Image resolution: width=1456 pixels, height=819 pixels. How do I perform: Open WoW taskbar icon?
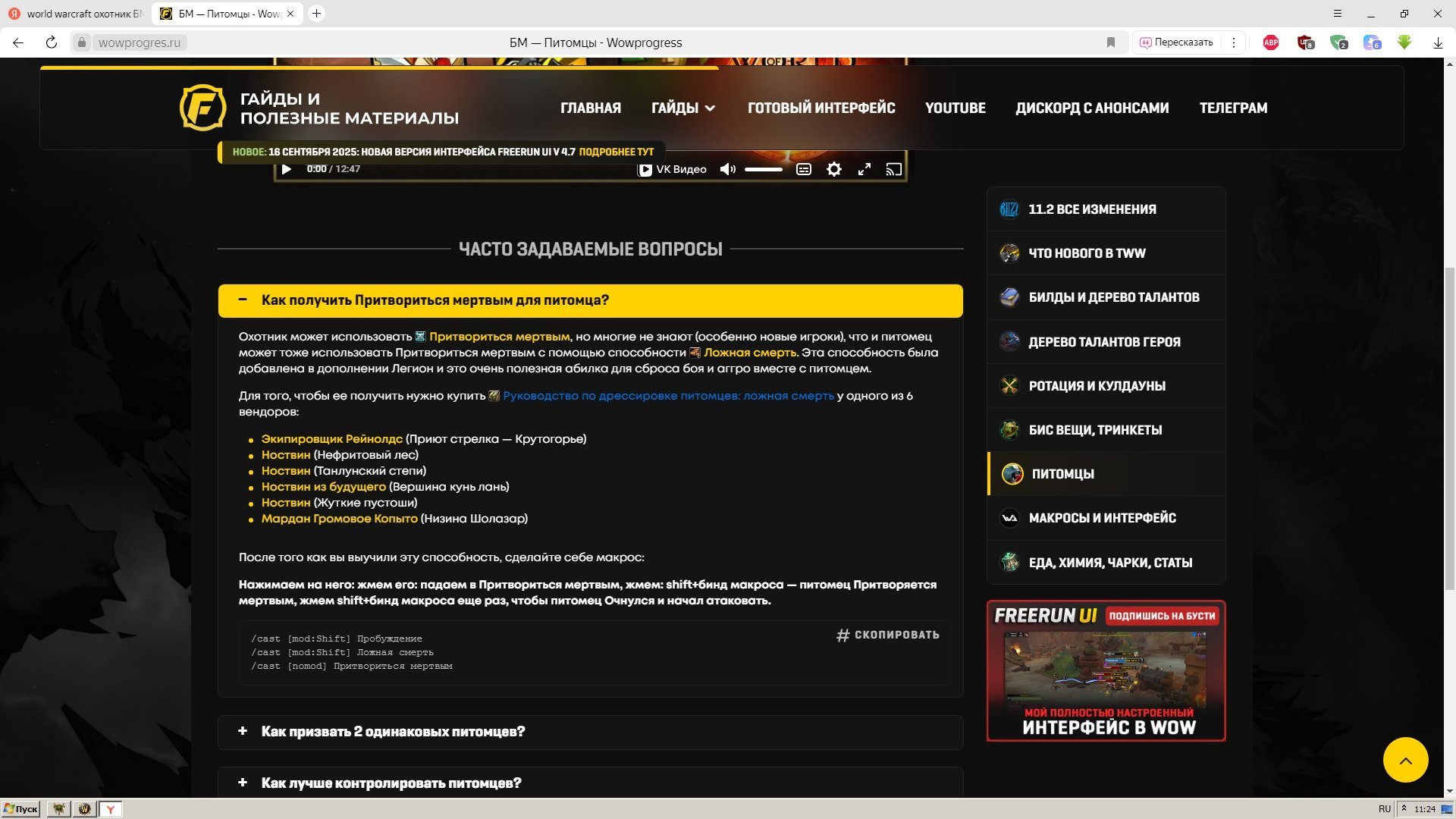click(84, 809)
